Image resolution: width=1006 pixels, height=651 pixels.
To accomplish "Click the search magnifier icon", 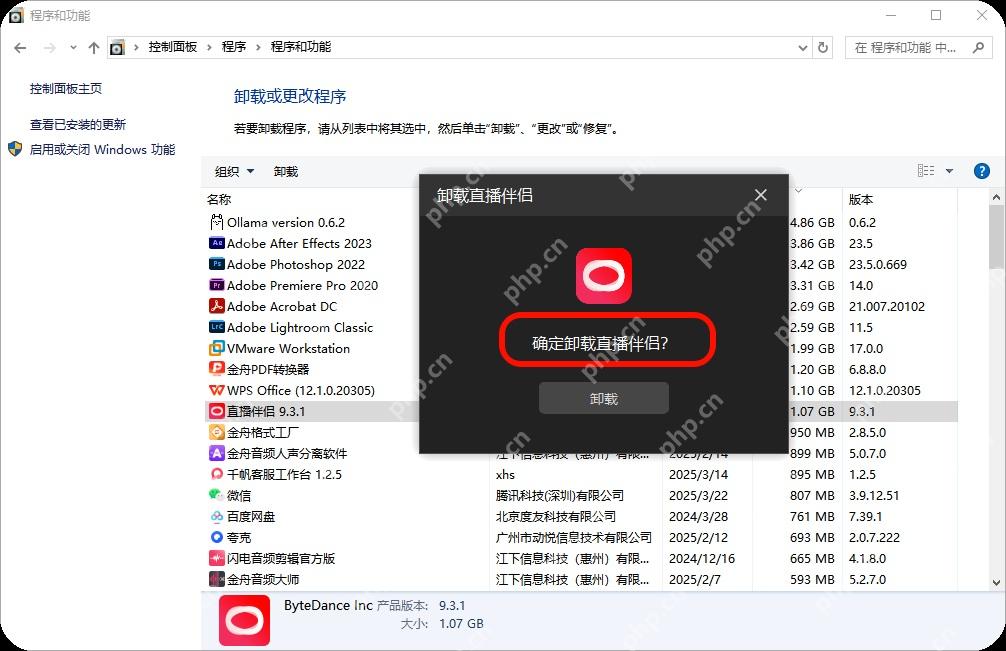I will point(978,47).
